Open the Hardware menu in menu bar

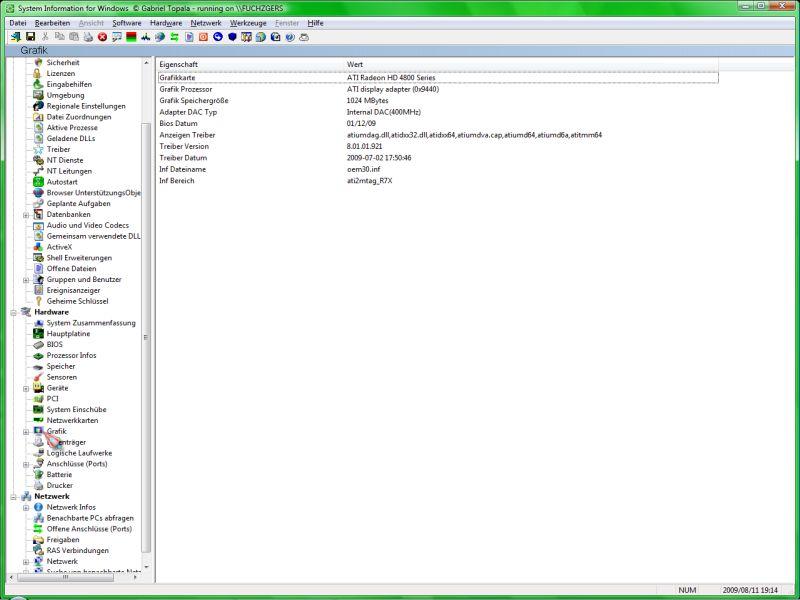[x=166, y=22]
